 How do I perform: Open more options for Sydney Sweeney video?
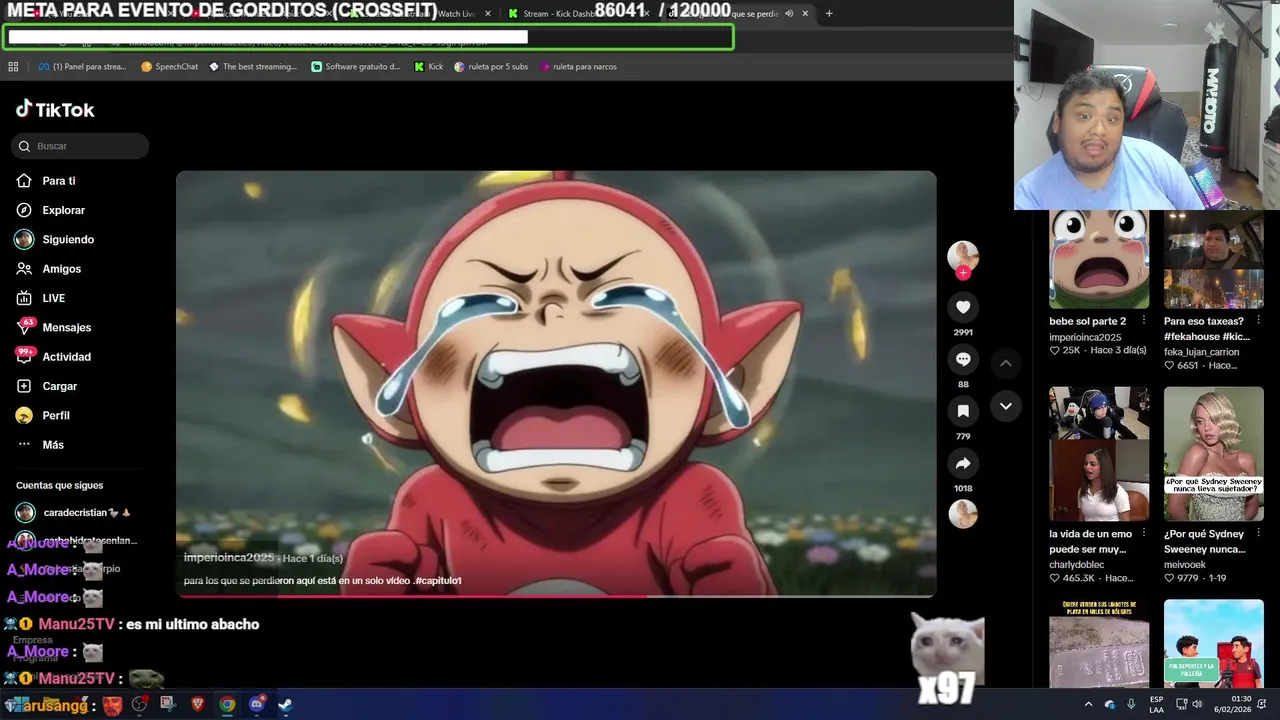[1258, 534]
